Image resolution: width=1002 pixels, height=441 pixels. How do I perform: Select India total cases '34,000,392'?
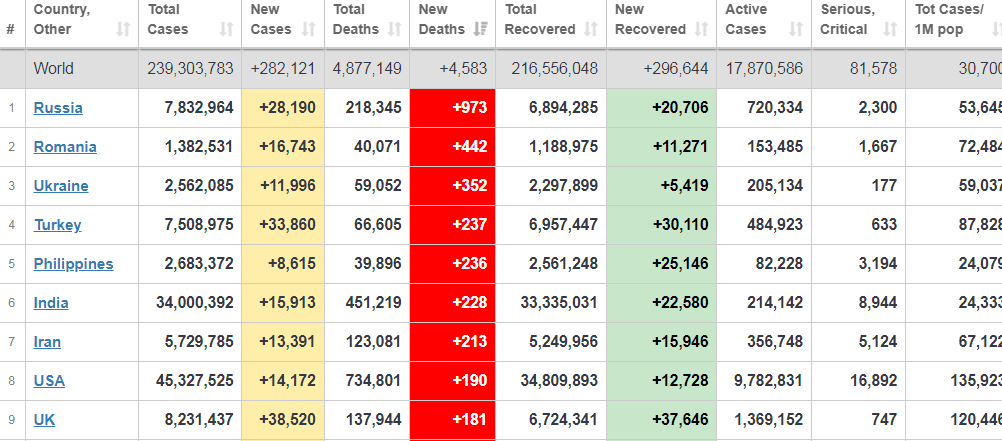[195, 302]
